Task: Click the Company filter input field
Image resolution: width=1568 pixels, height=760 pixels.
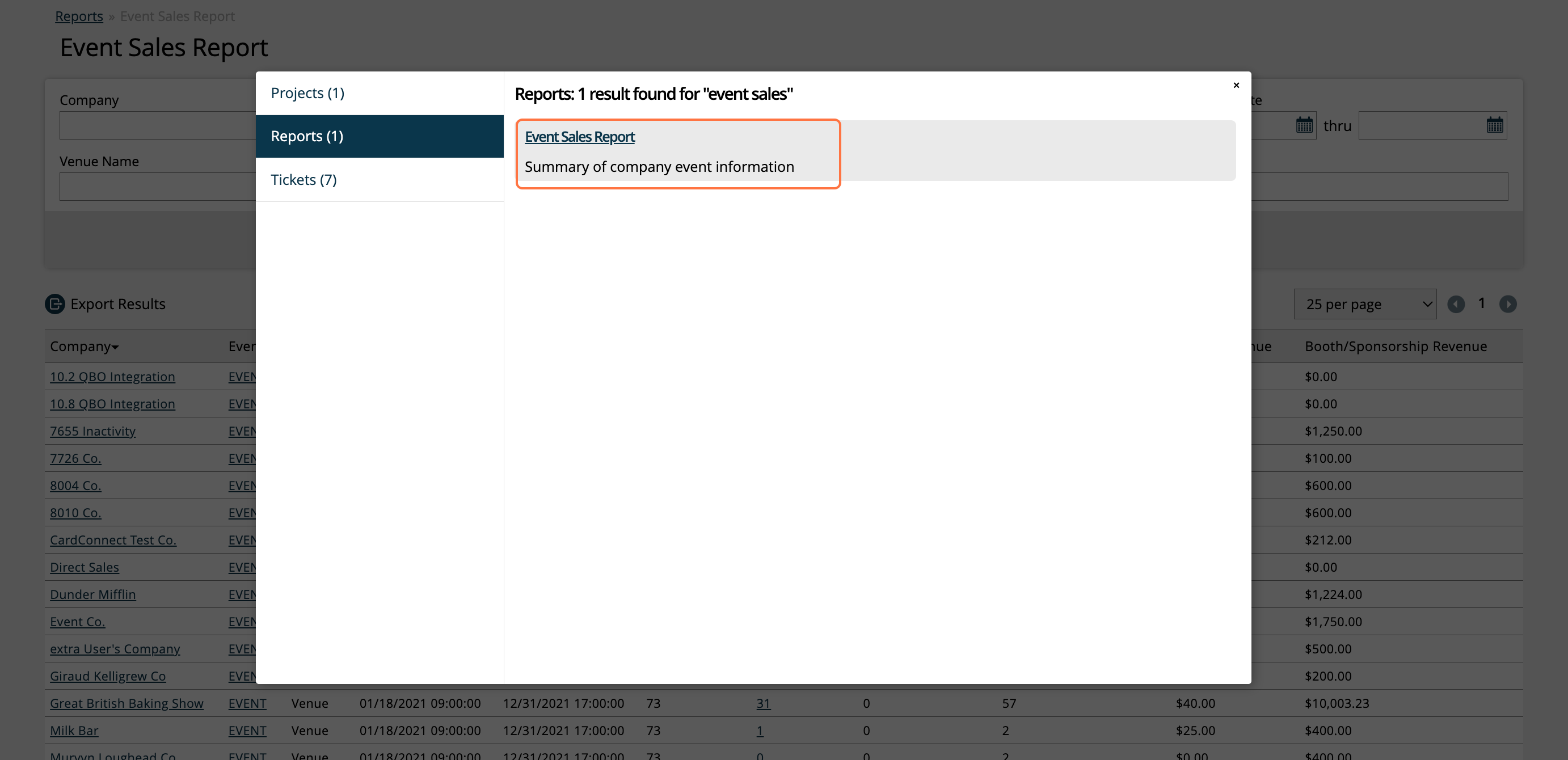Action: [158, 125]
